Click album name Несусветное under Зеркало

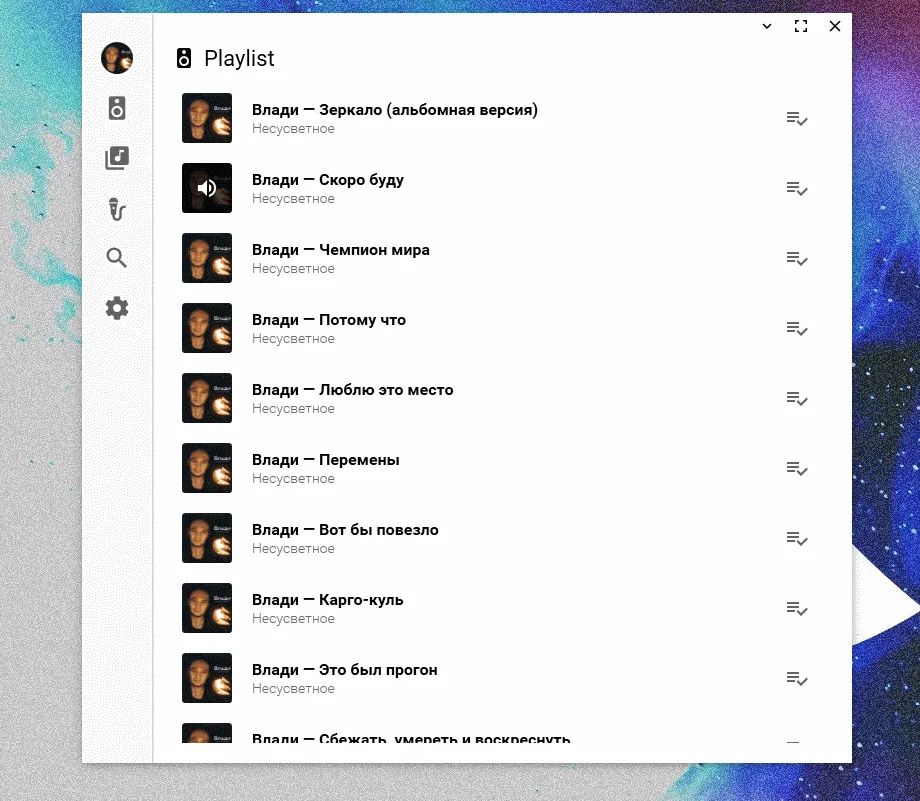(293, 129)
